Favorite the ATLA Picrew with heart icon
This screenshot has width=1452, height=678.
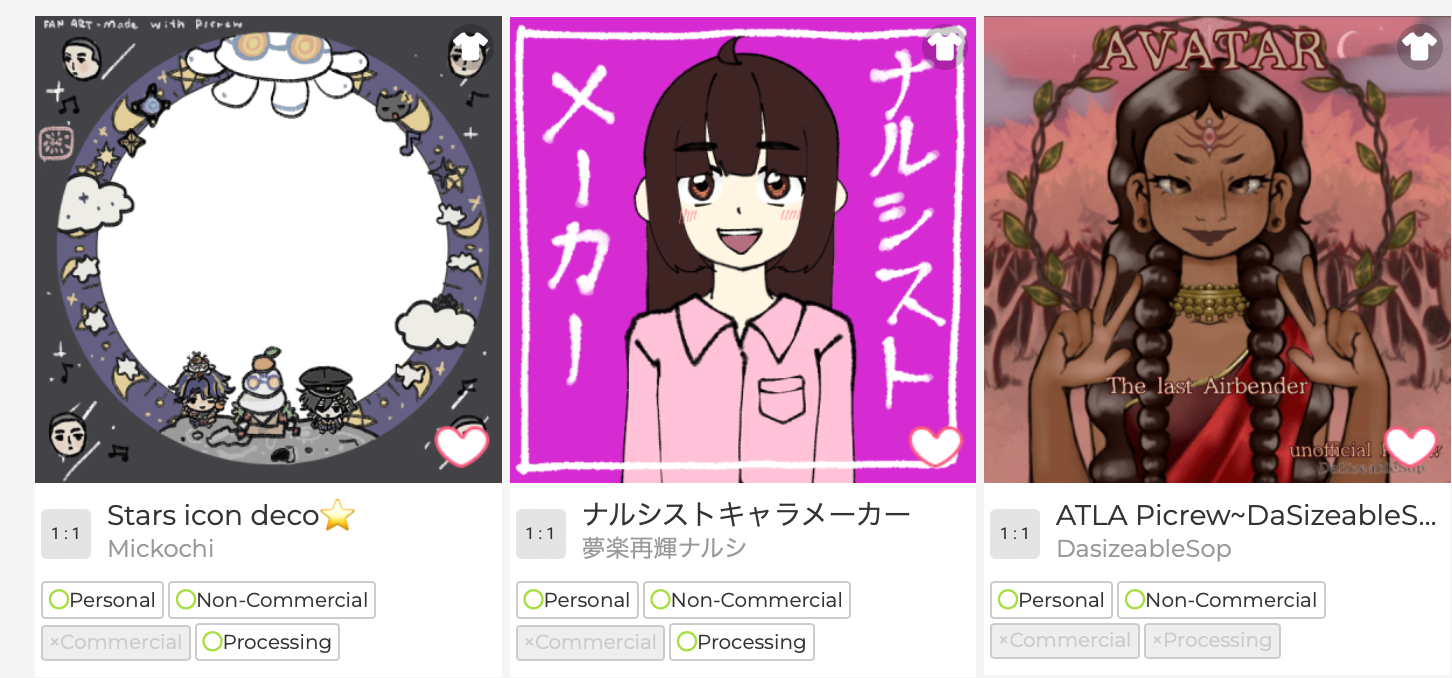[1410, 446]
